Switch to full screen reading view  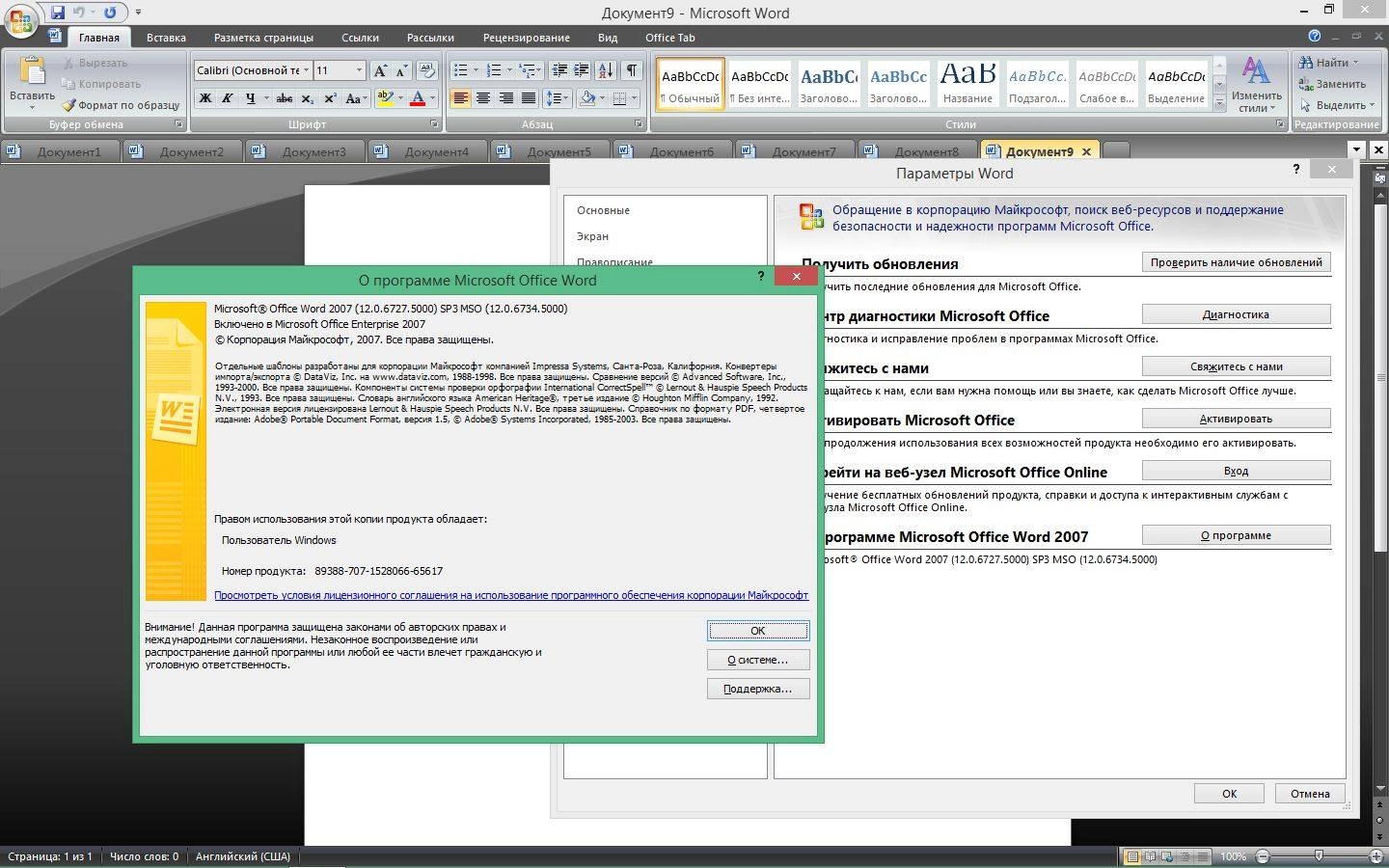click(1150, 856)
